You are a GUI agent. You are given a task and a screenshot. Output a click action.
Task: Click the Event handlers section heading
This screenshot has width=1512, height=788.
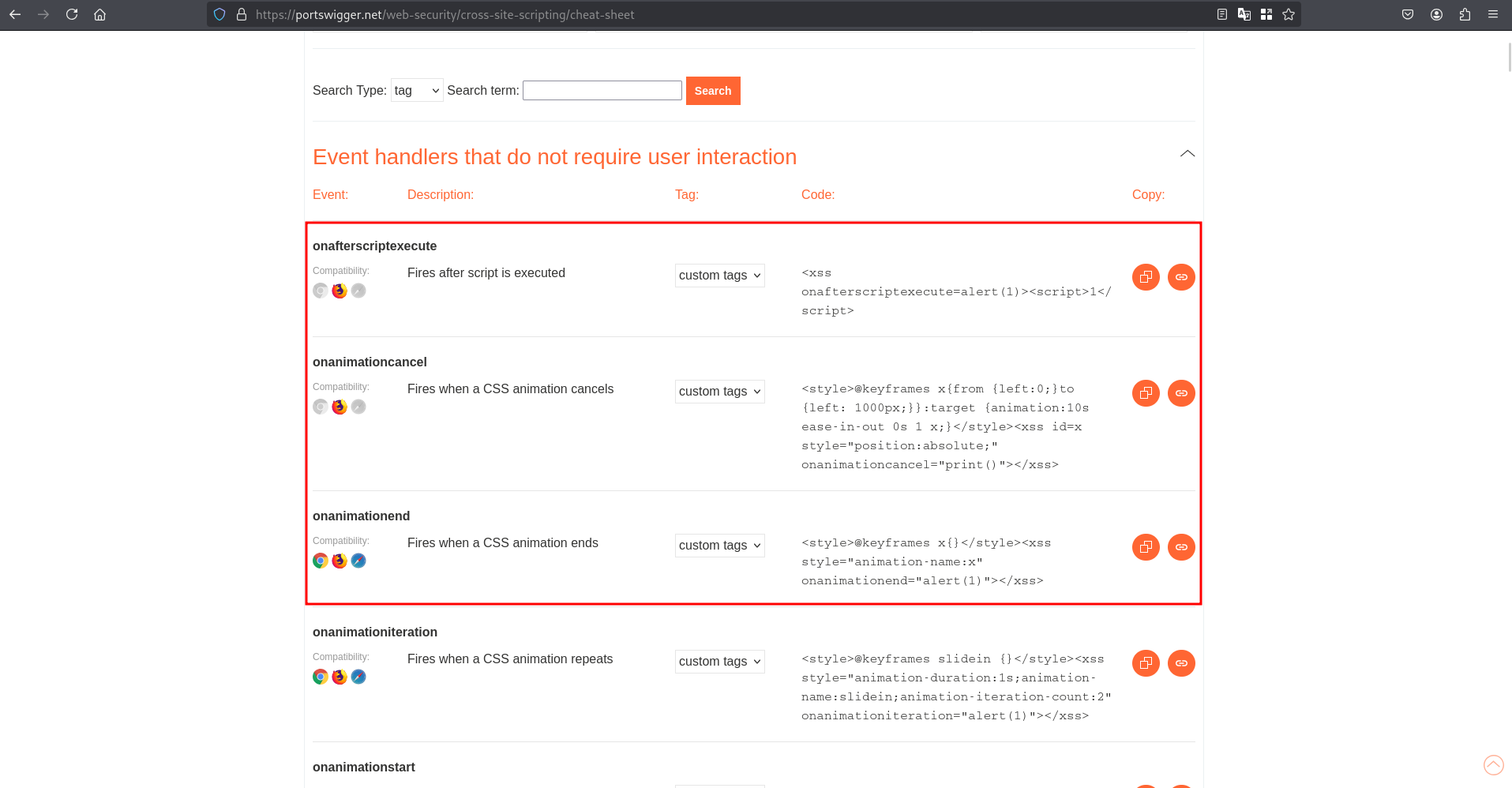point(554,157)
